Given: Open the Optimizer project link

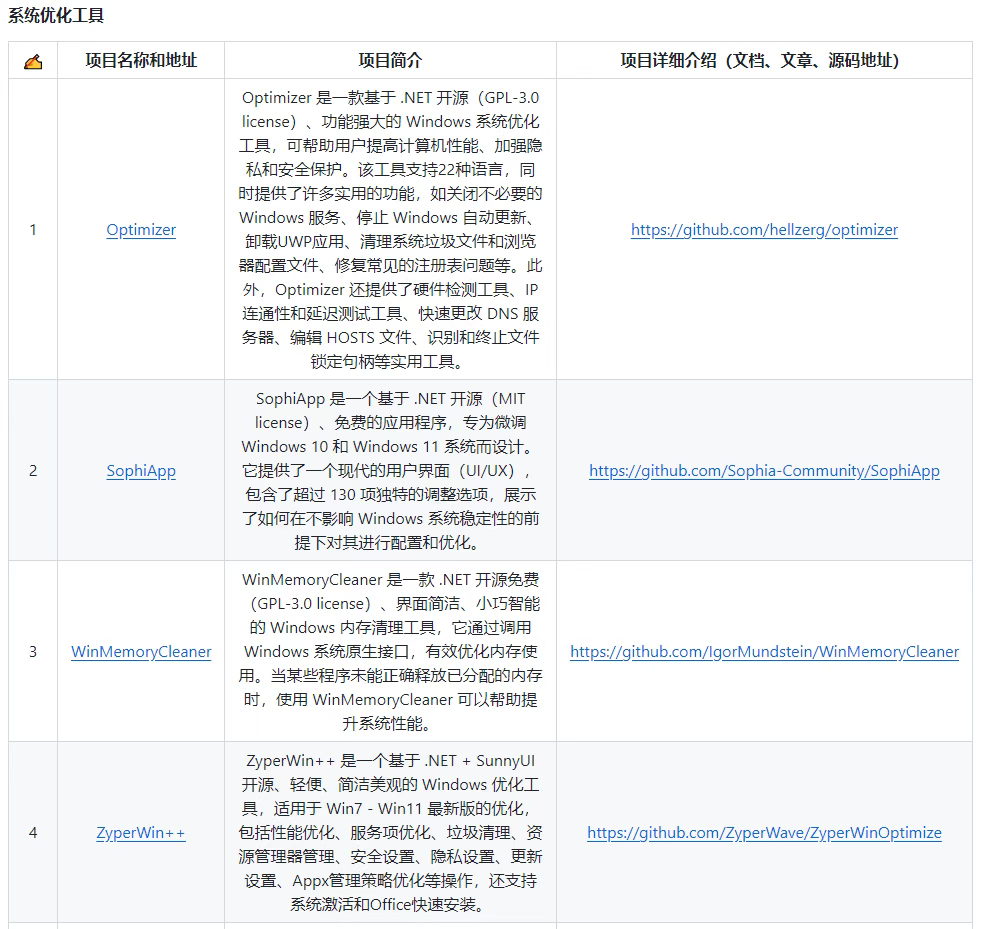Looking at the screenshot, I should [x=141, y=230].
